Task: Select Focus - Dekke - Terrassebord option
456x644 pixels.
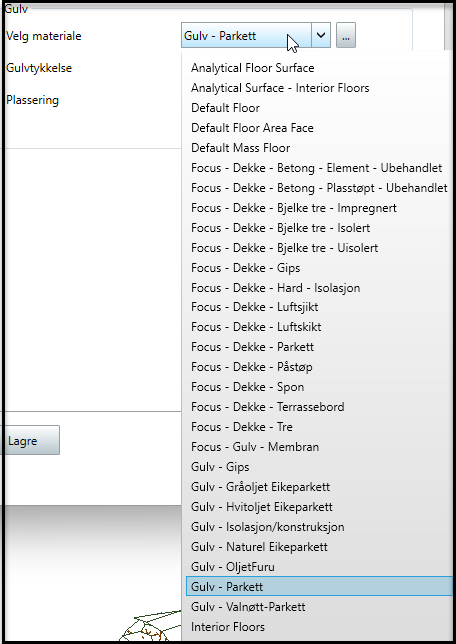Action: tap(318, 407)
